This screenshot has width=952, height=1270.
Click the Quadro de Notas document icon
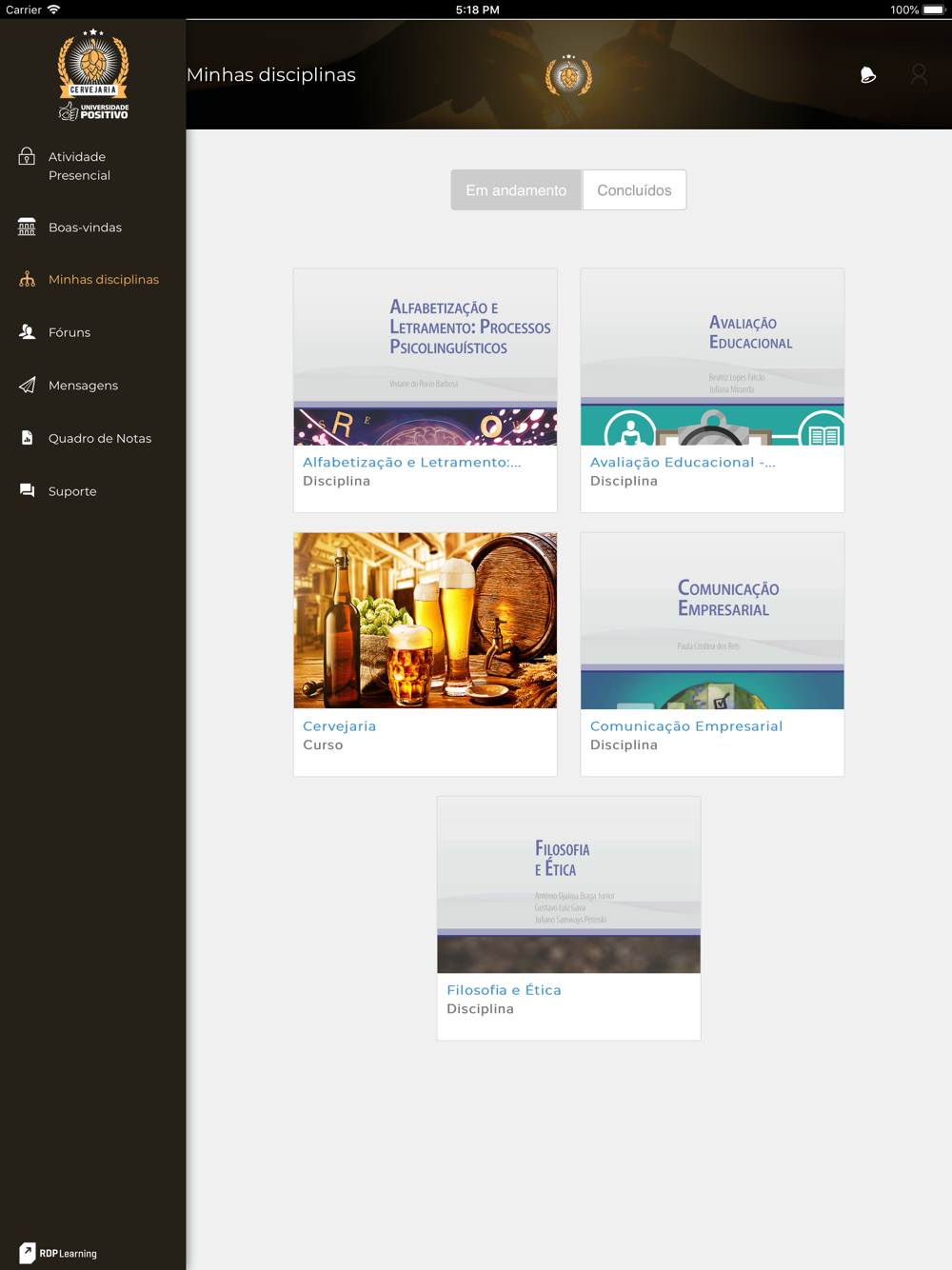click(x=27, y=438)
